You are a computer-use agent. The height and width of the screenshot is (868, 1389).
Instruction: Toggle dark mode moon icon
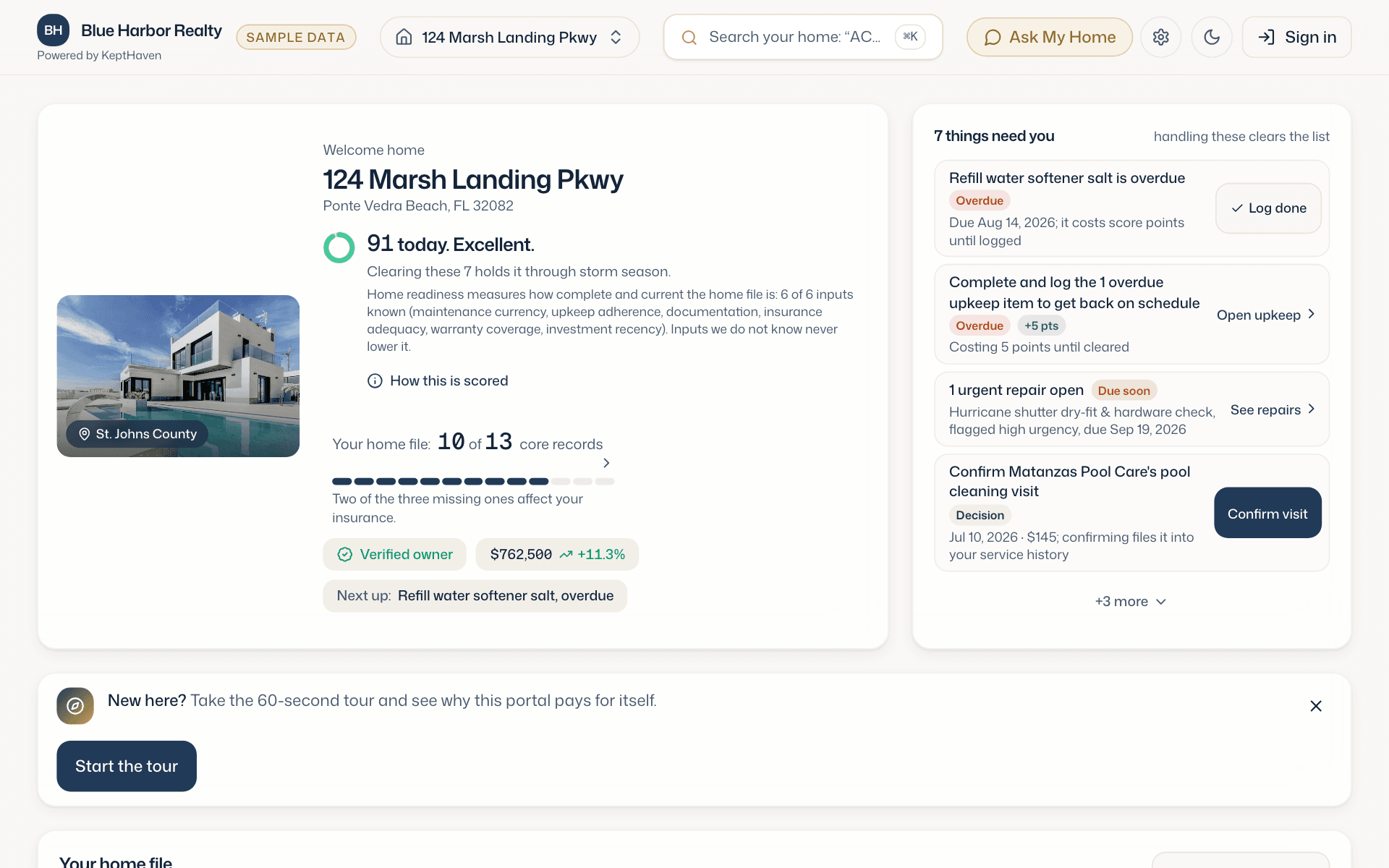[1212, 37]
